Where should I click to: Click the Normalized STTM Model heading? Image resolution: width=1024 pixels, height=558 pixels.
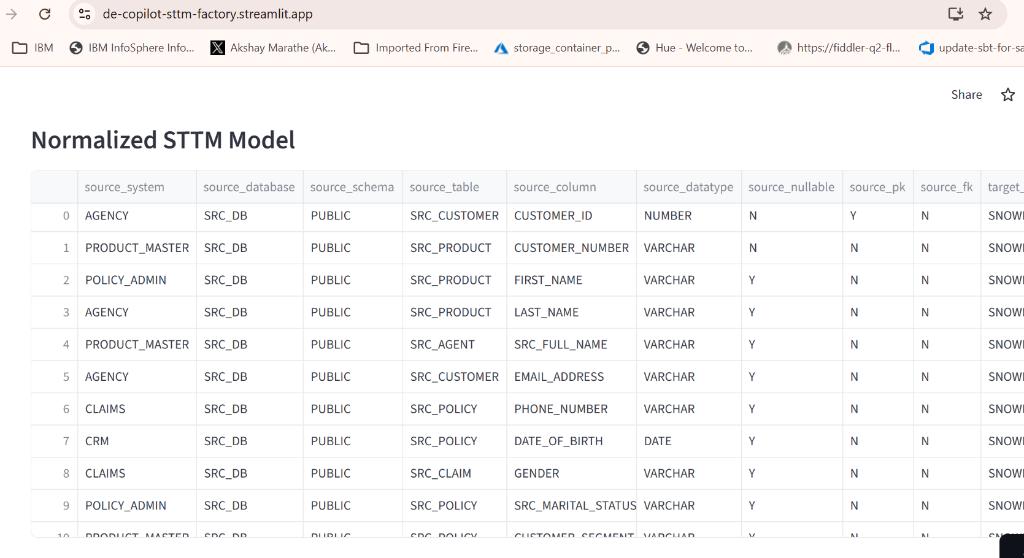163,140
